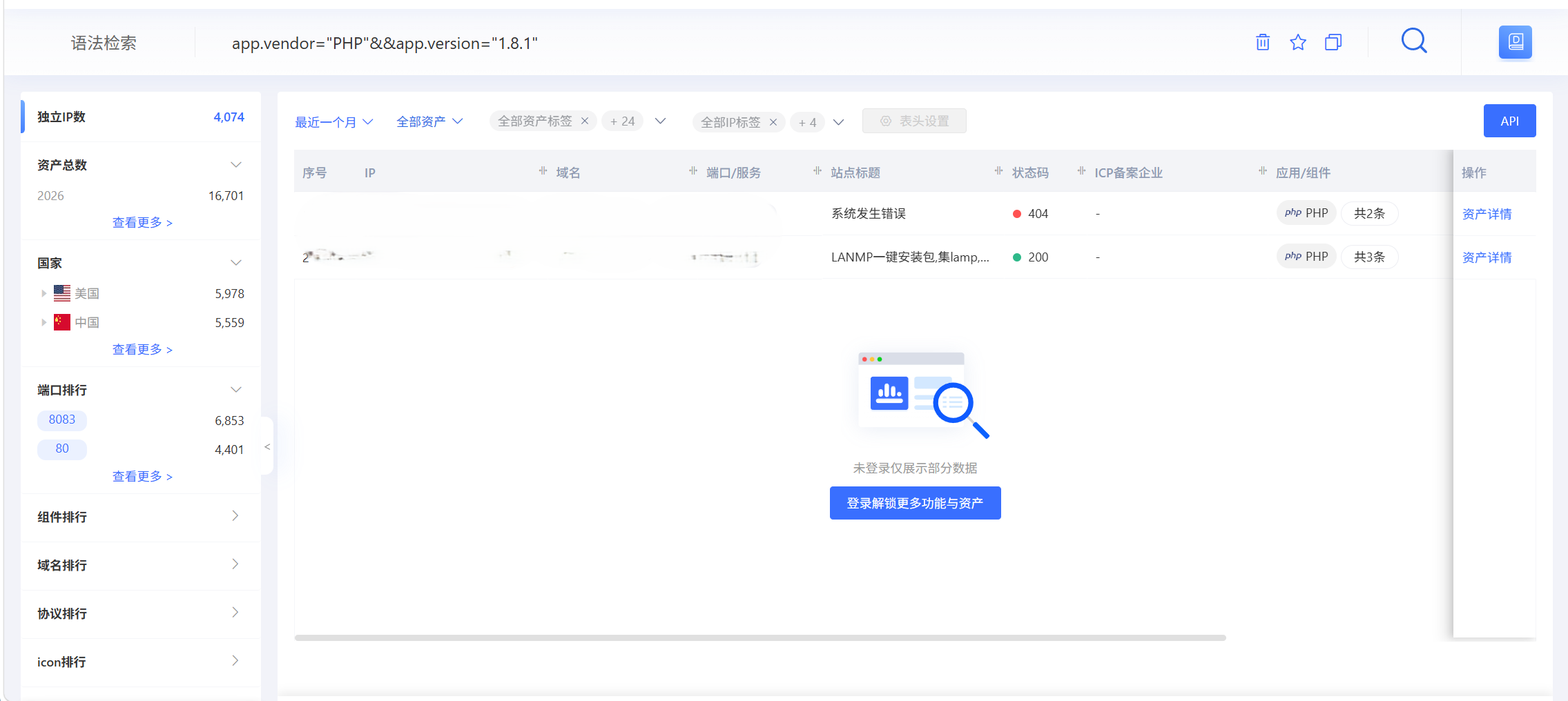The image size is (1568, 701).
Task: Click column handle icon before 端口/服务
Action: point(693,171)
